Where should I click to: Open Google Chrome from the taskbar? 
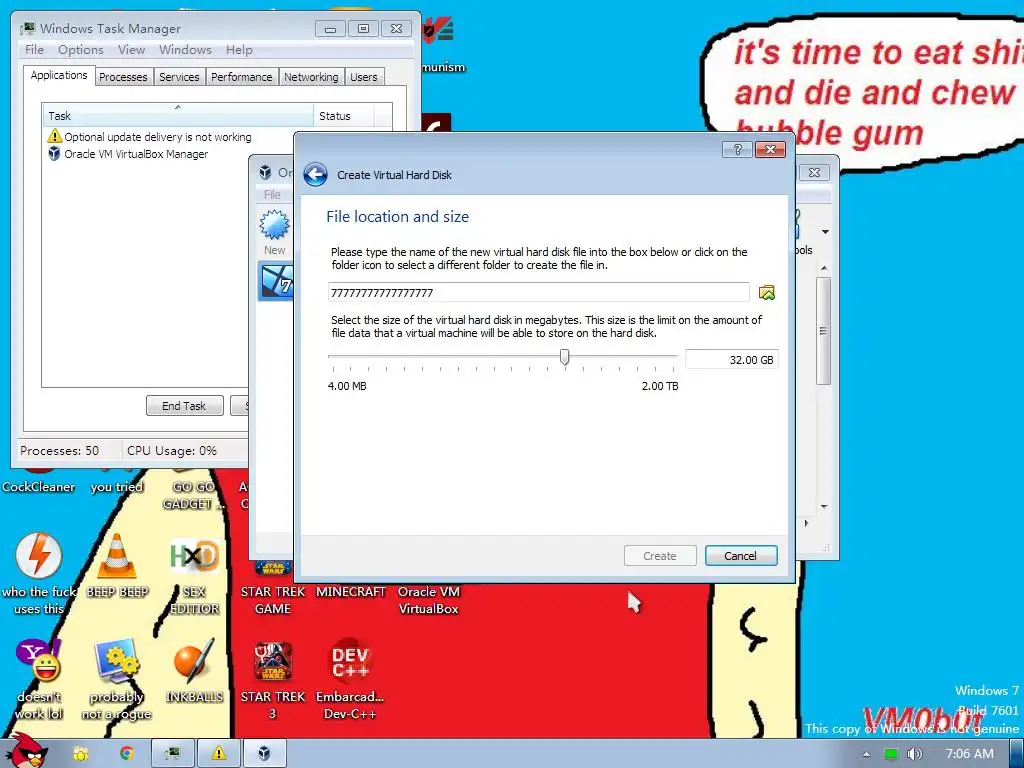(x=126, y=754)
